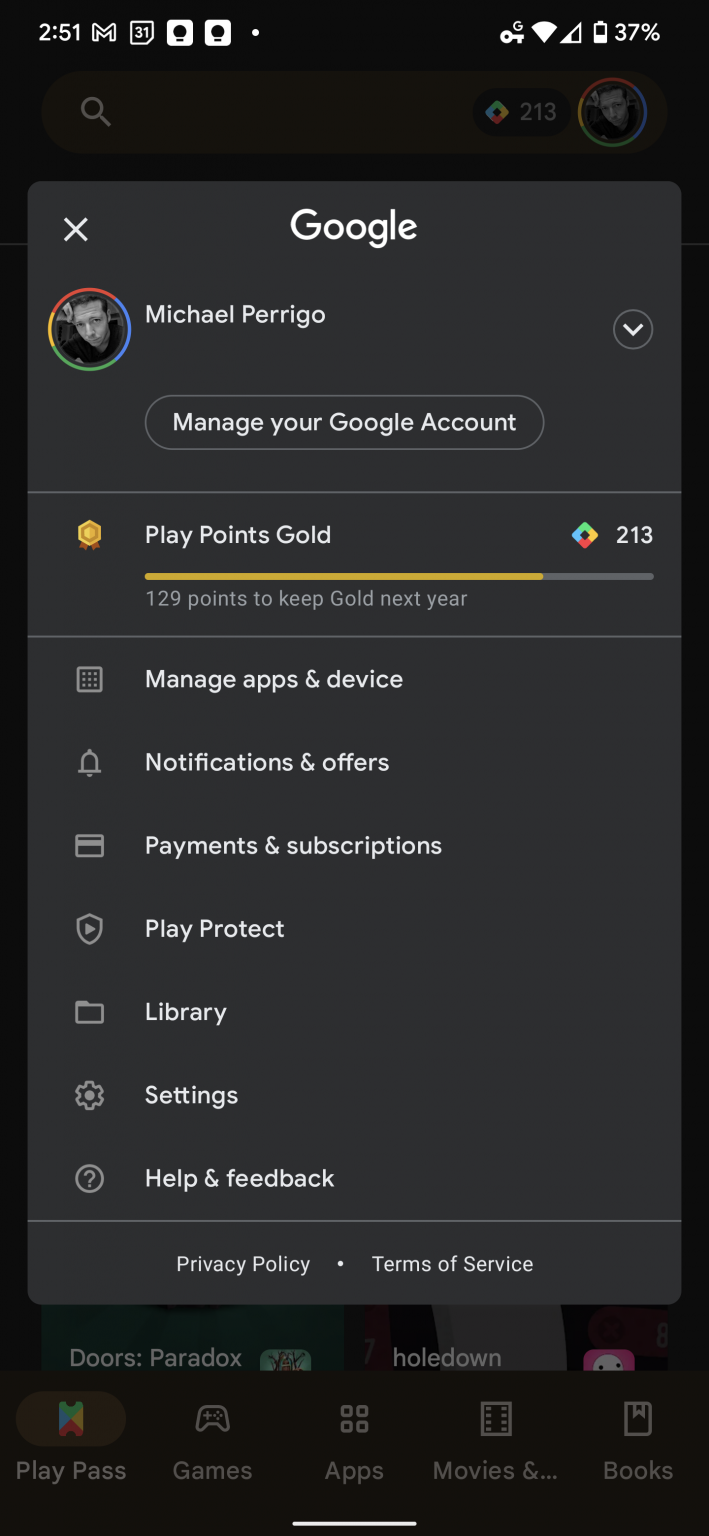The width and height of the screenshot is (709, 1536).
Task: Select the Help & feedback question icon
Action: pos(89,1178)
